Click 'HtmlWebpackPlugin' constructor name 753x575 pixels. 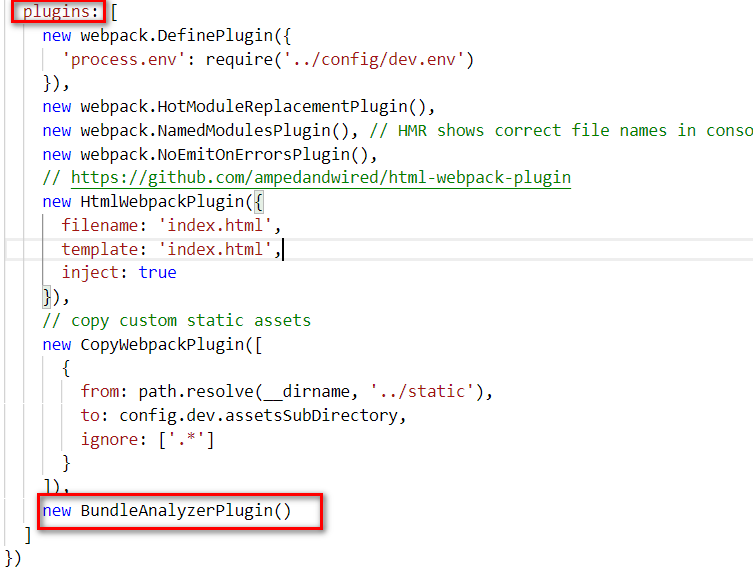click(x=162, y=202)
